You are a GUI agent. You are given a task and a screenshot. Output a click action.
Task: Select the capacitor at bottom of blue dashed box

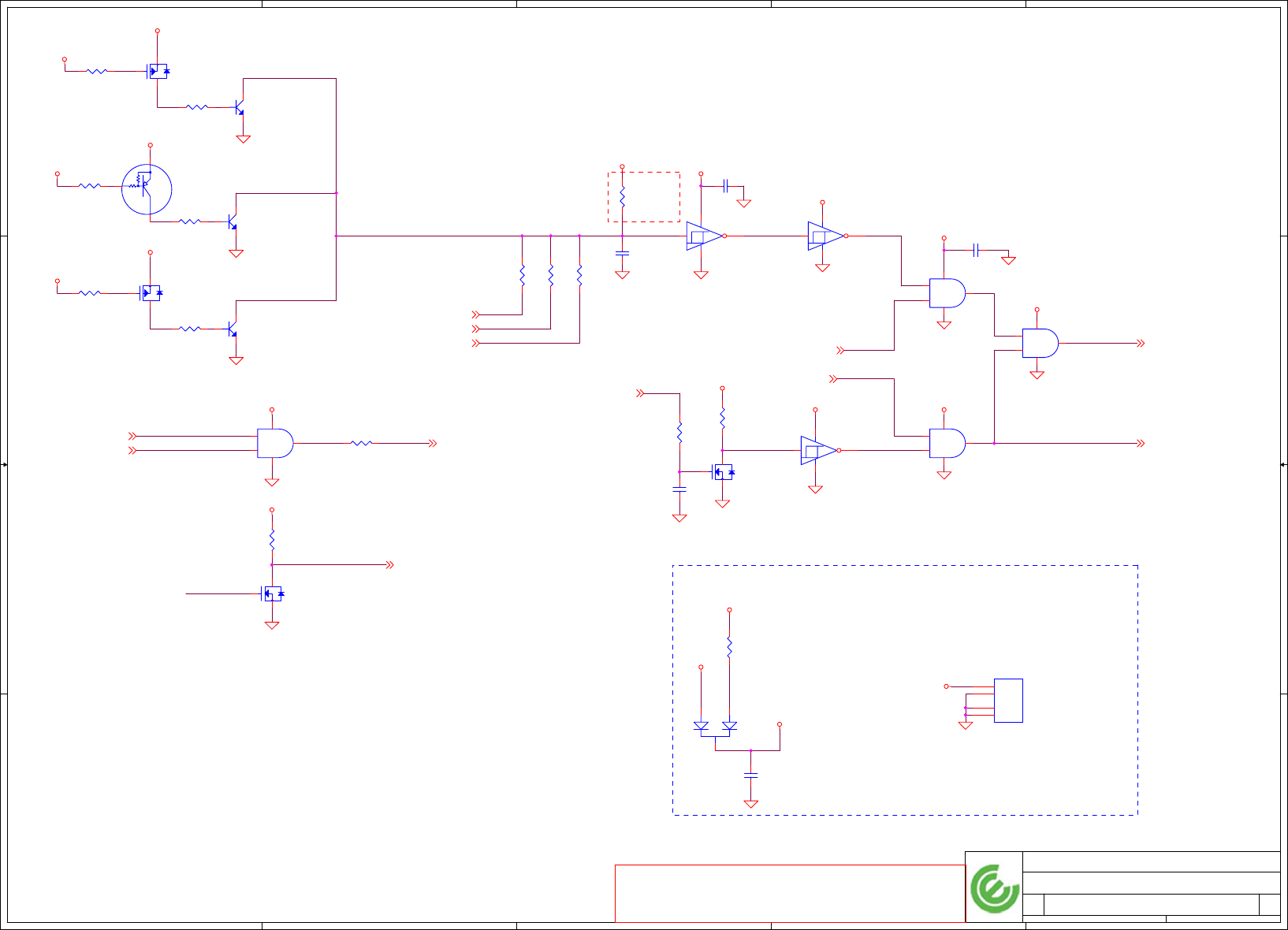[x=751, y=776]
